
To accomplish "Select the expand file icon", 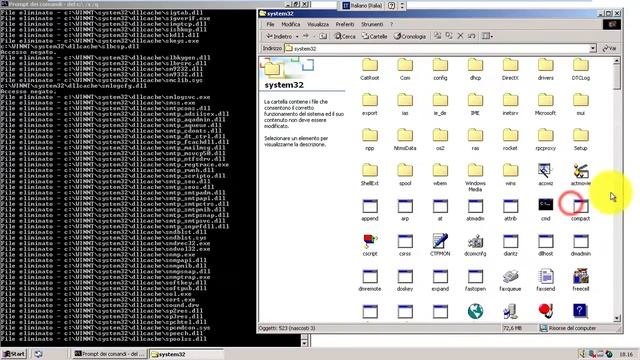I will coord(440,280).
